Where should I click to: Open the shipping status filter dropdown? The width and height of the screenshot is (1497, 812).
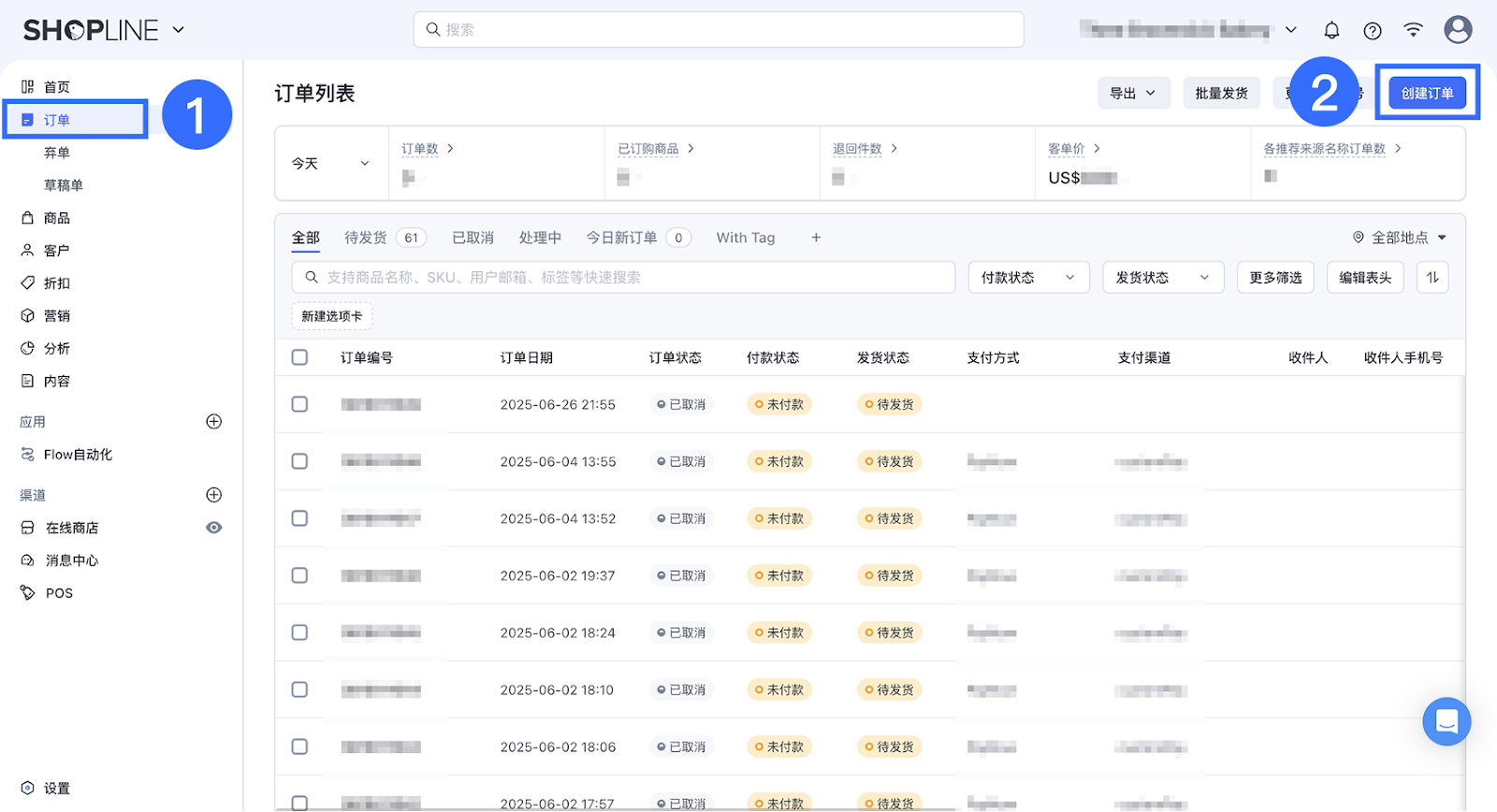coord(1163,278)
